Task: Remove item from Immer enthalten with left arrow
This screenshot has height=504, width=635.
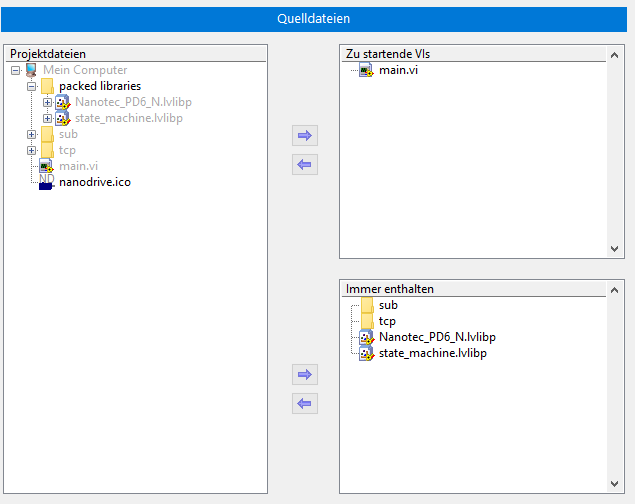Action: point(305,403)
